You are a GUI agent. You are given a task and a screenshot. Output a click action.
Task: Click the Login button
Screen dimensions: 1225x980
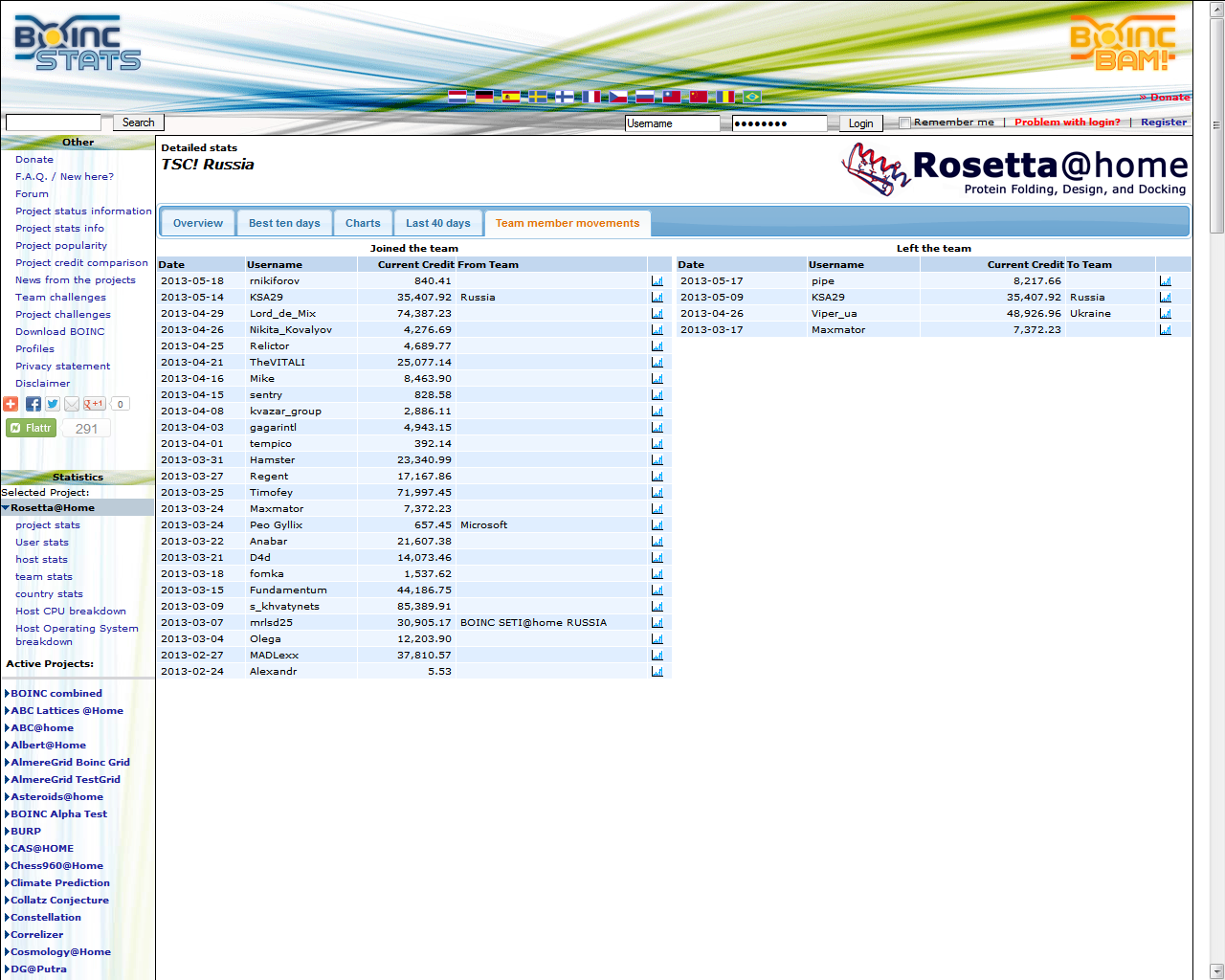click(861, 123)
